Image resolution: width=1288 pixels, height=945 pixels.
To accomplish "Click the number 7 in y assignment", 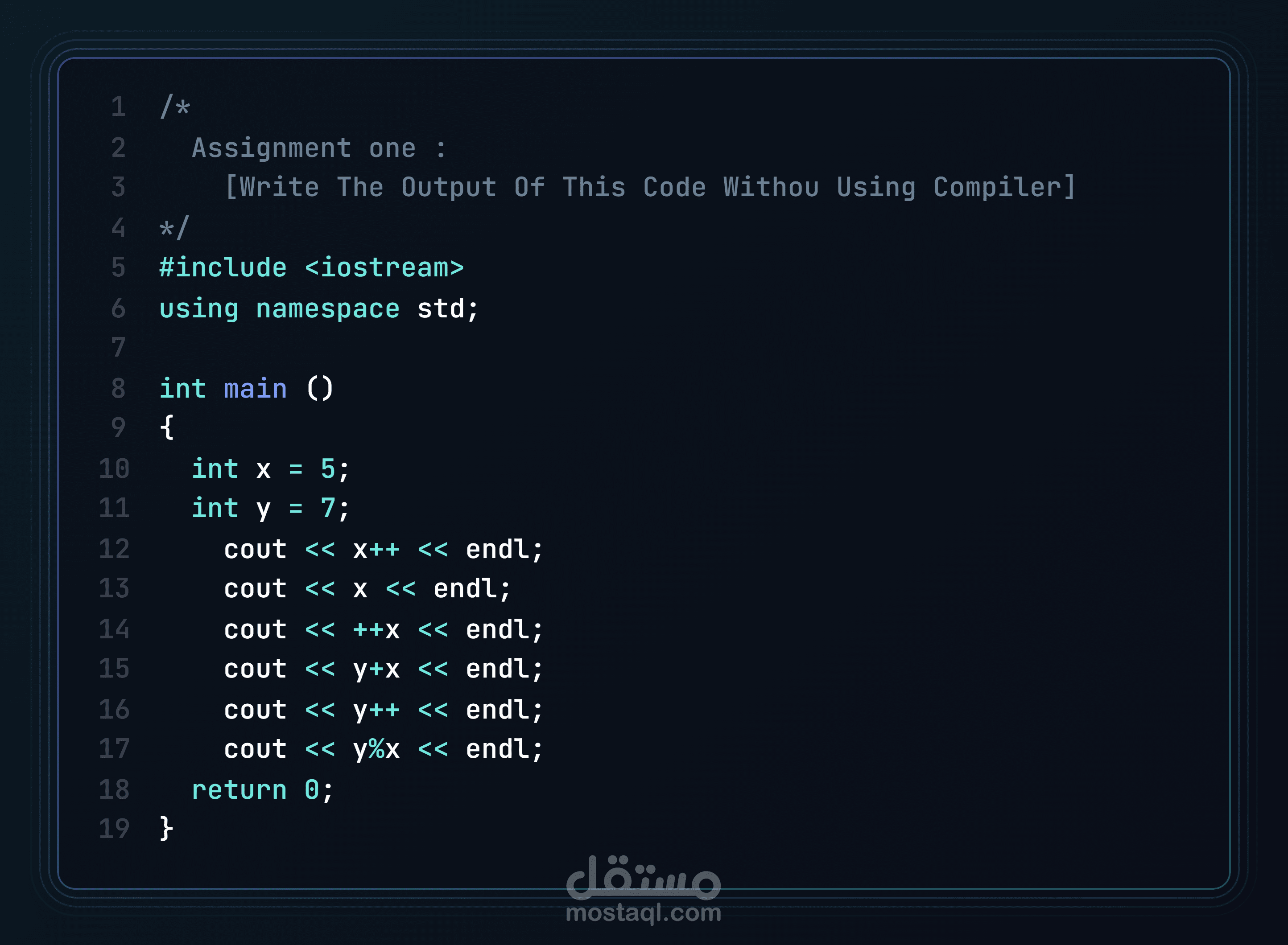I will 327,508.
